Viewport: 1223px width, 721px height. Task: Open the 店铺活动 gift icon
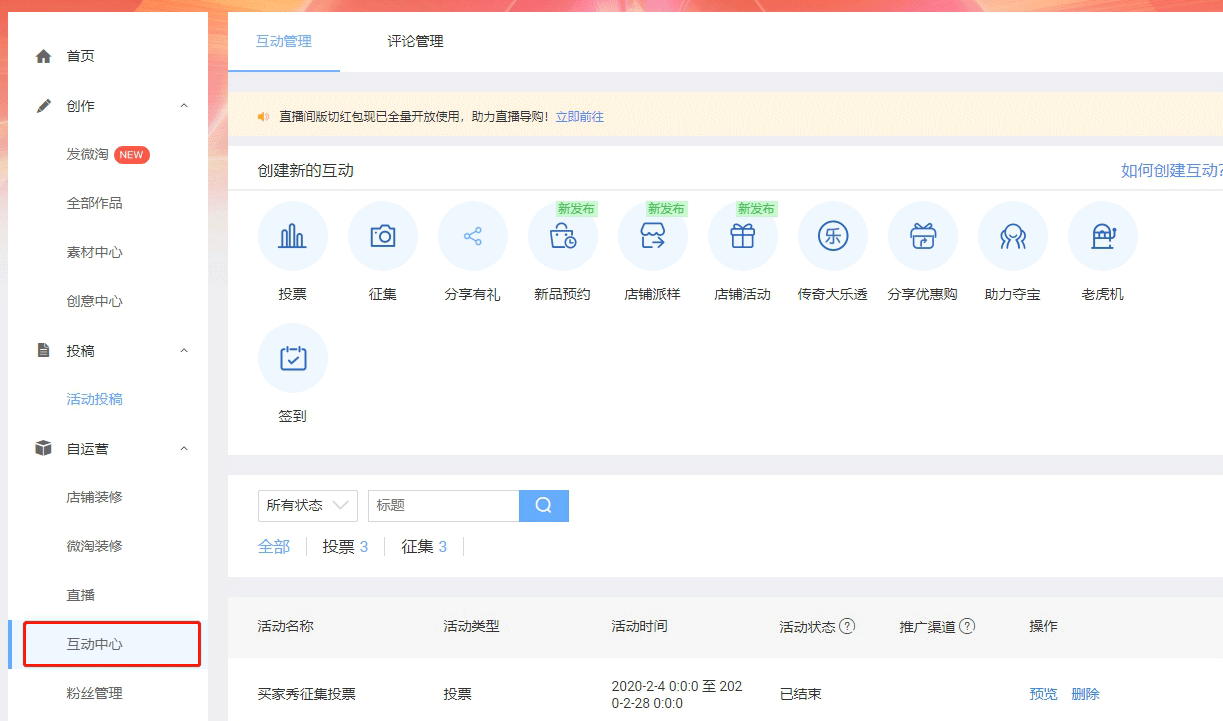click(742, 237)
